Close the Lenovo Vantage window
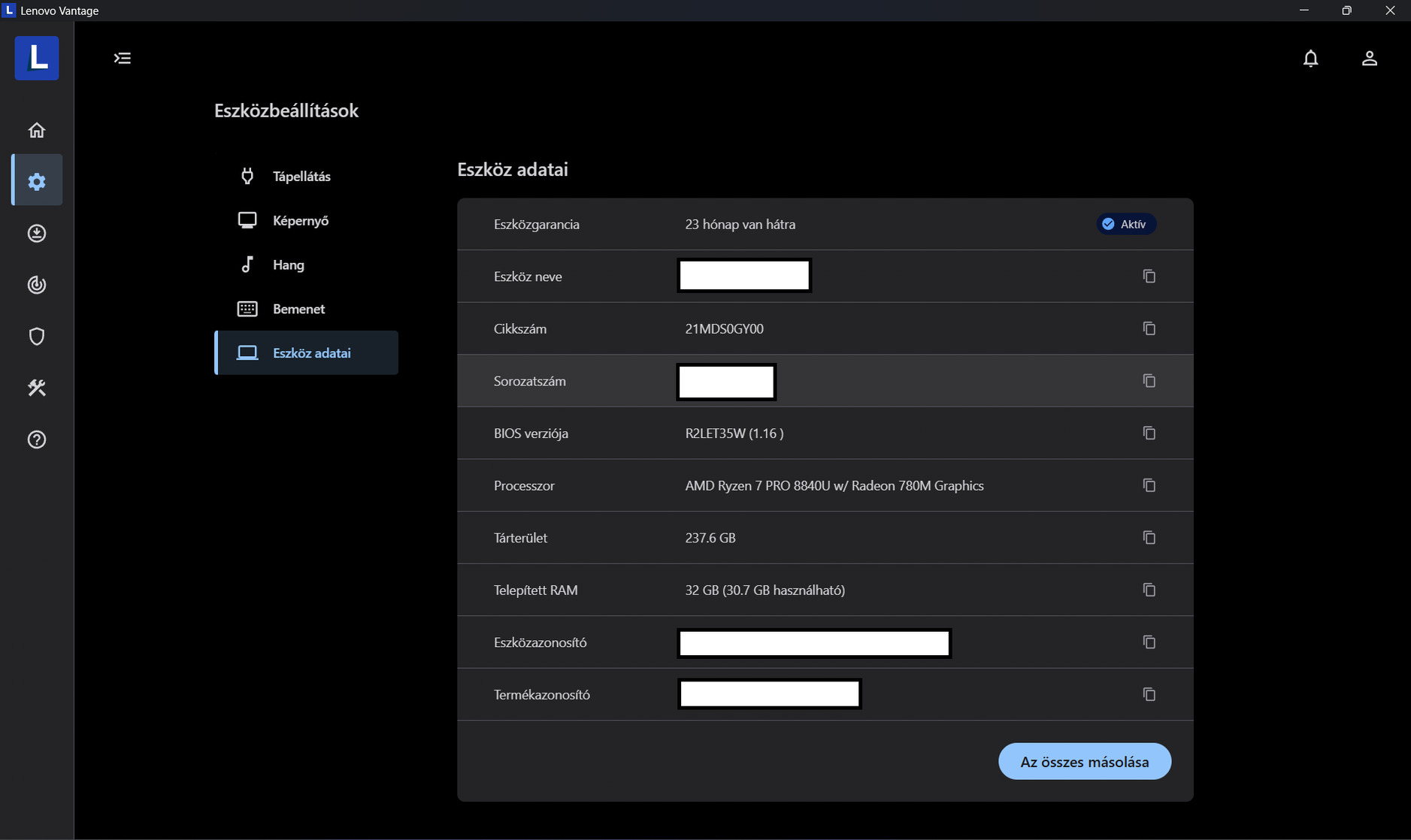1411x840 pixels. pos(1390,11)
